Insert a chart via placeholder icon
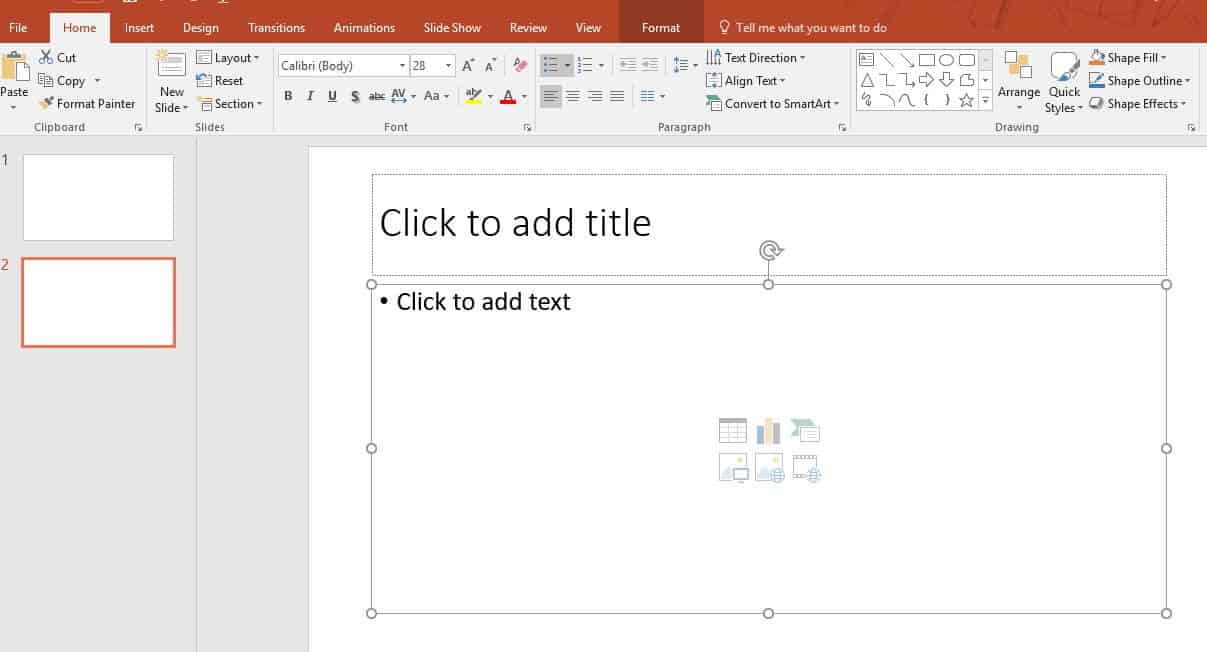 [x=768, y=431]
